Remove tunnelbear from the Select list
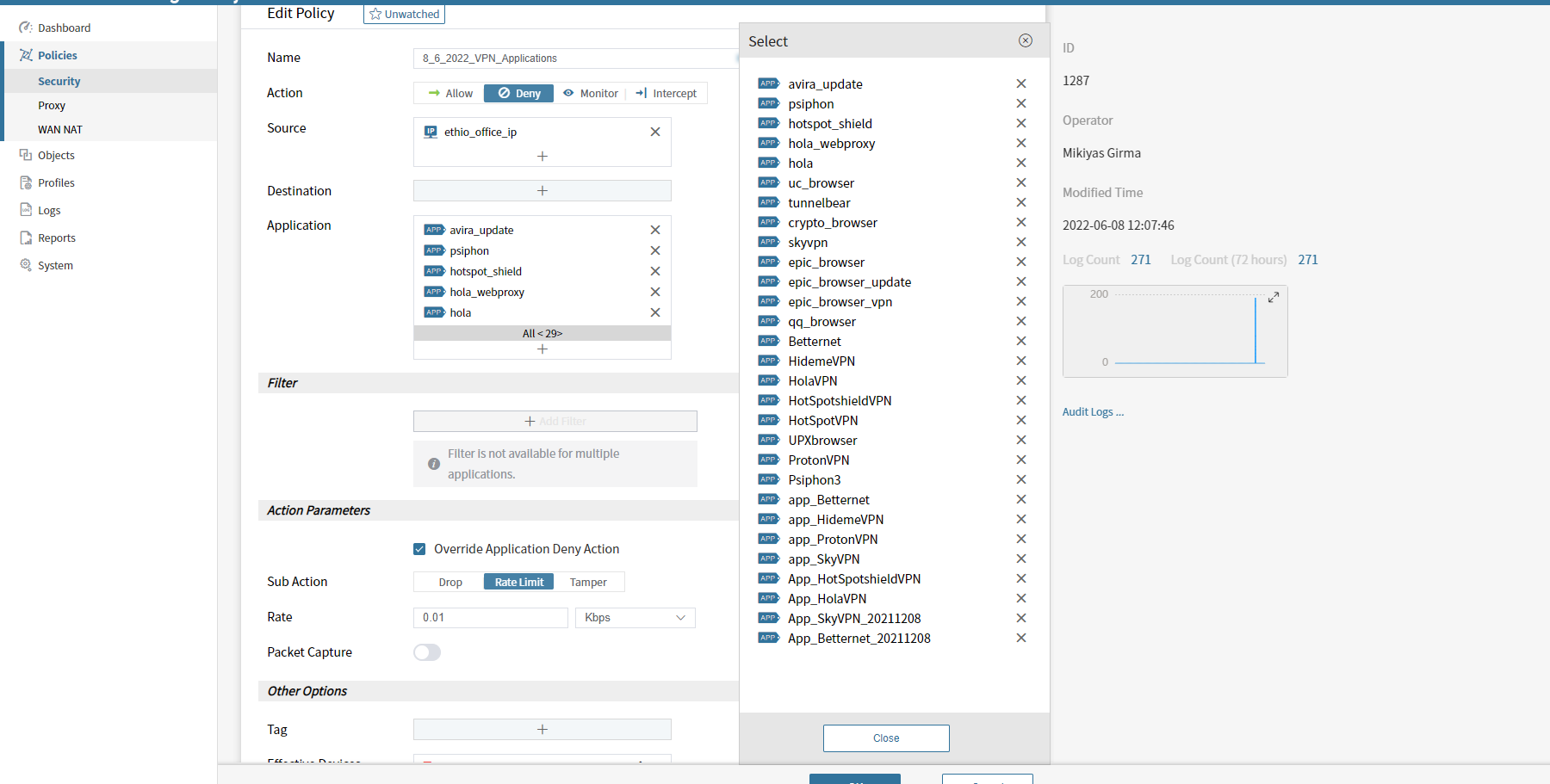 [x=1020, y=203]
